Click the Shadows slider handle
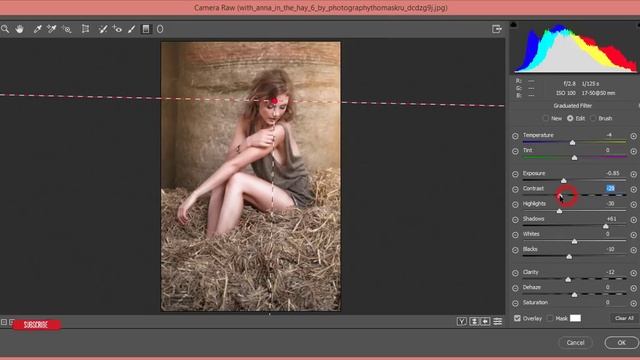The width and height of the screenshot is (640, 360). 606,226
